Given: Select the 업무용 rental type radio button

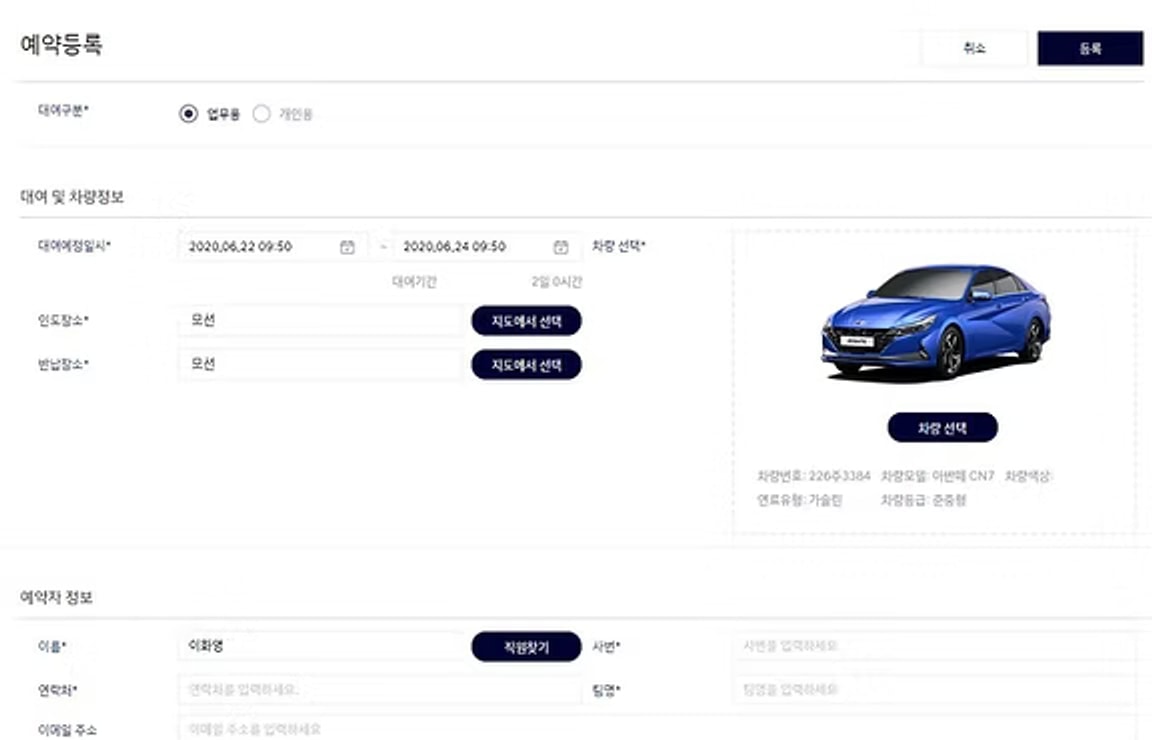Looking at the screenshot, I should [189, 114].
